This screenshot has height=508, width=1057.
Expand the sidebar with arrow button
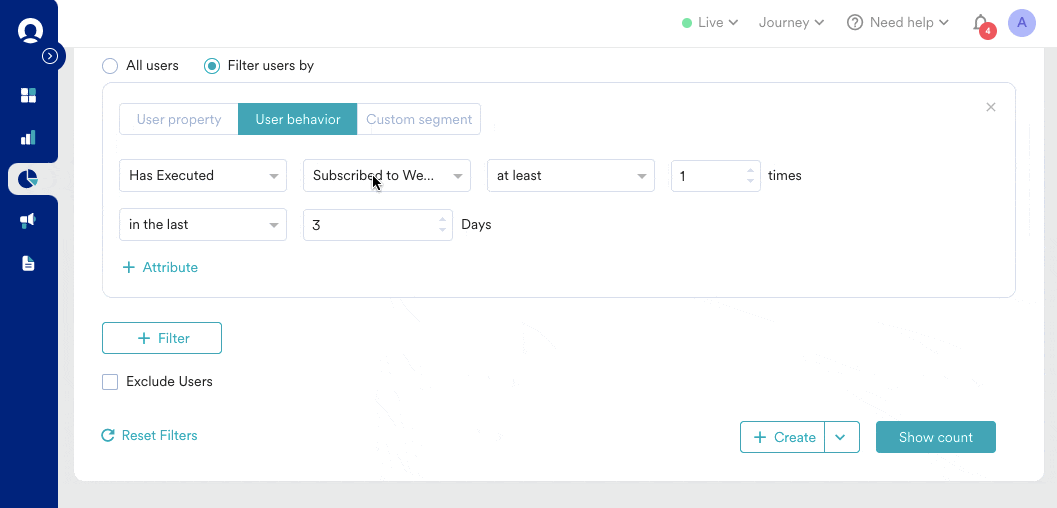click(50, 57)
